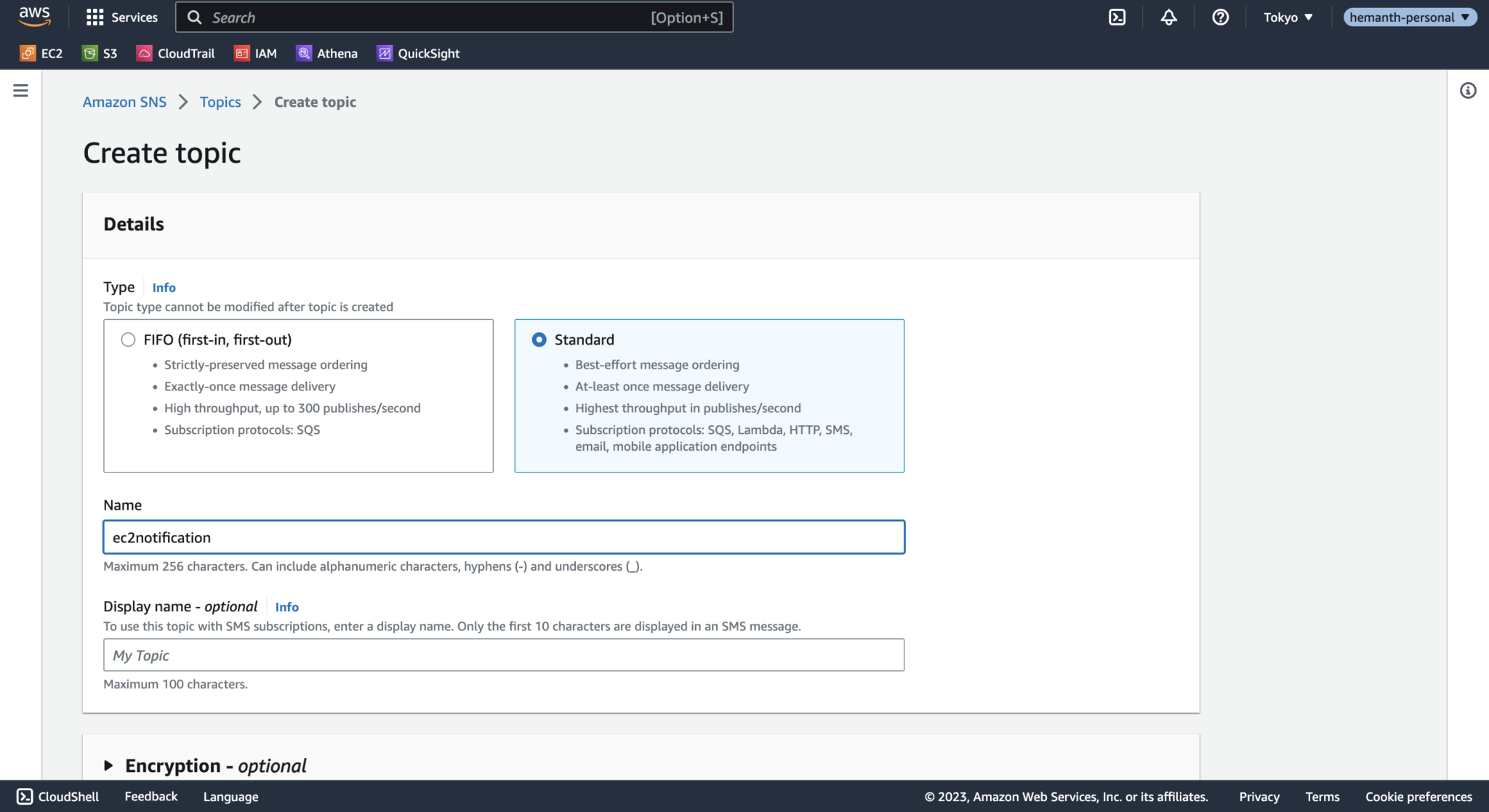Open the hemanth-personal account dropdown
This screenshot has width=1489, height=812.
tap(1409, 17)
